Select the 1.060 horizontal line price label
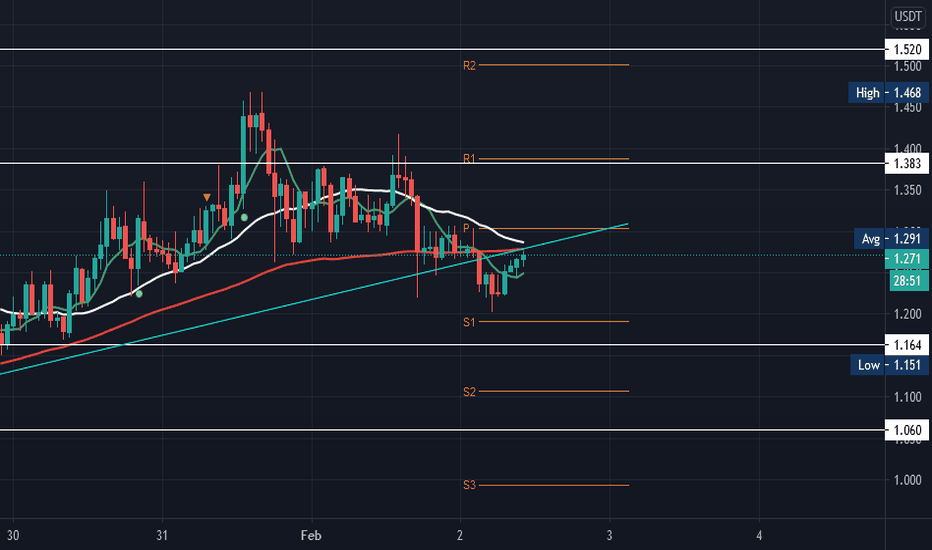932x550 pixels. tap(906, 430)
